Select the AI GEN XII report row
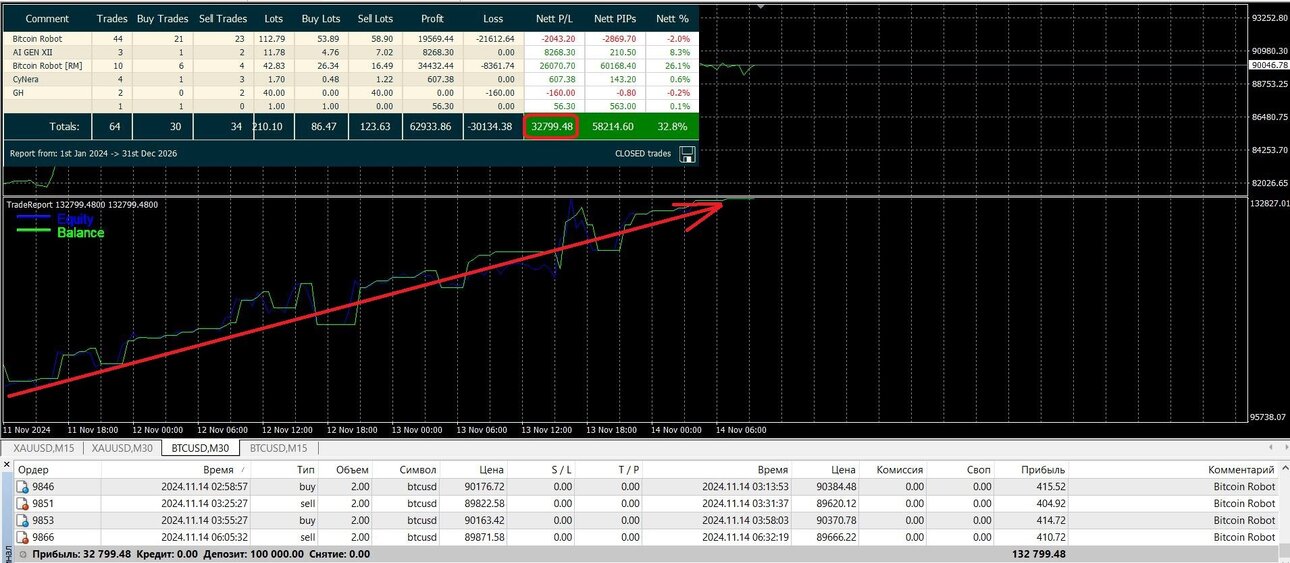 point(351,52)
